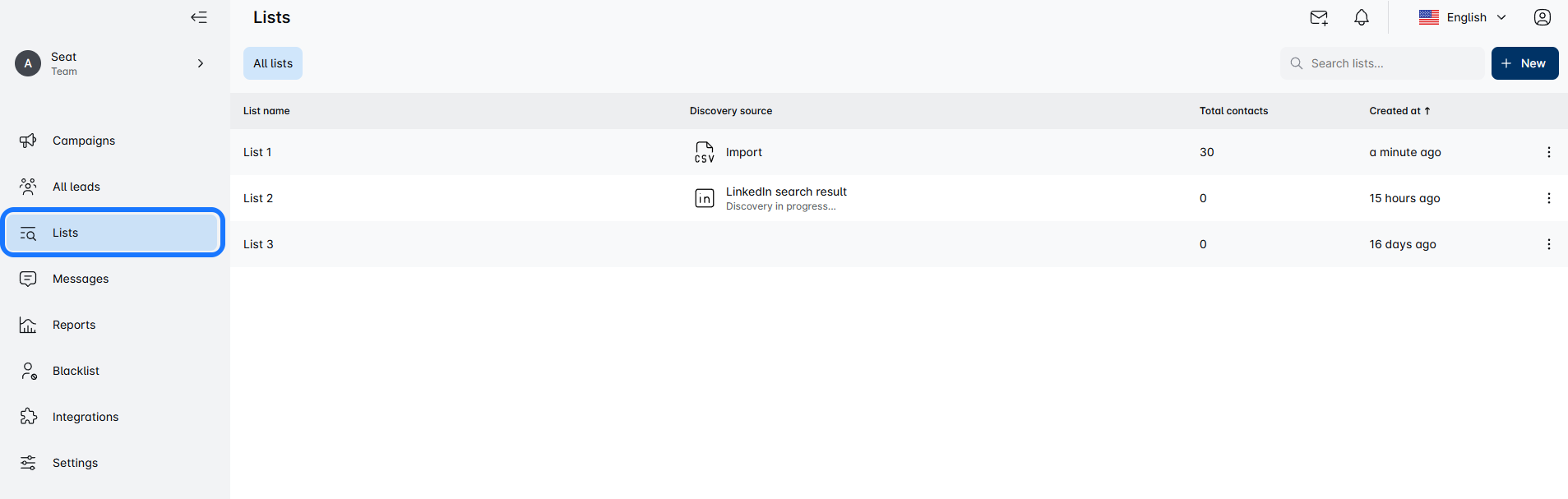Open three-dot menu for List 1
The width and height of the screenshot is (1568, 499).
(x=1549, y=152)
